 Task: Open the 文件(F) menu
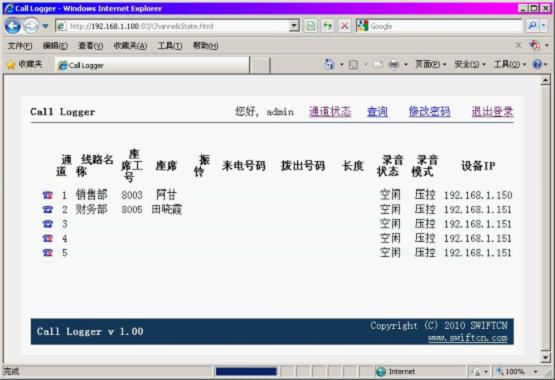[x=20, y=46]
